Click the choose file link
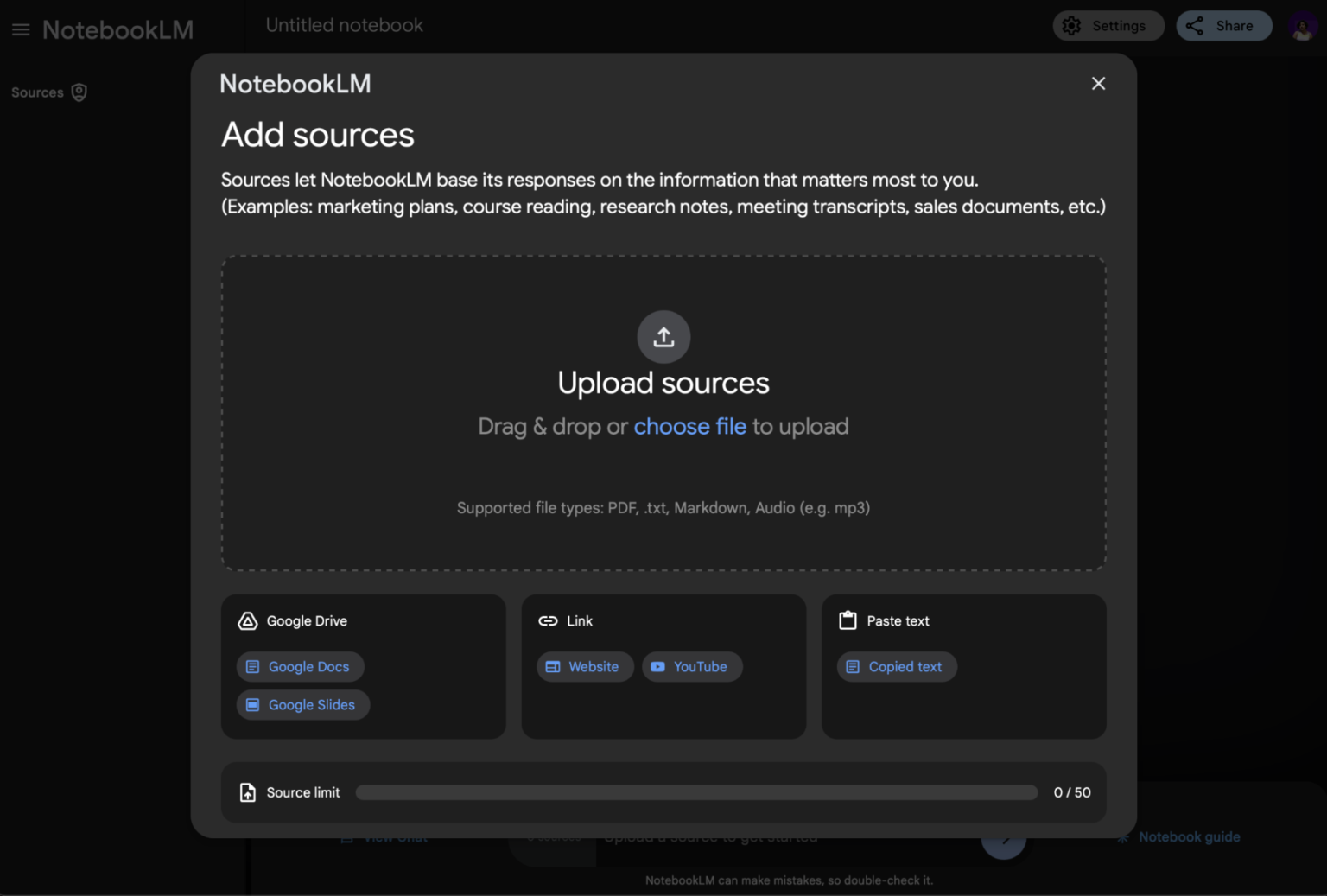This screenshot has height=896, width=1327. click(689, 426)
